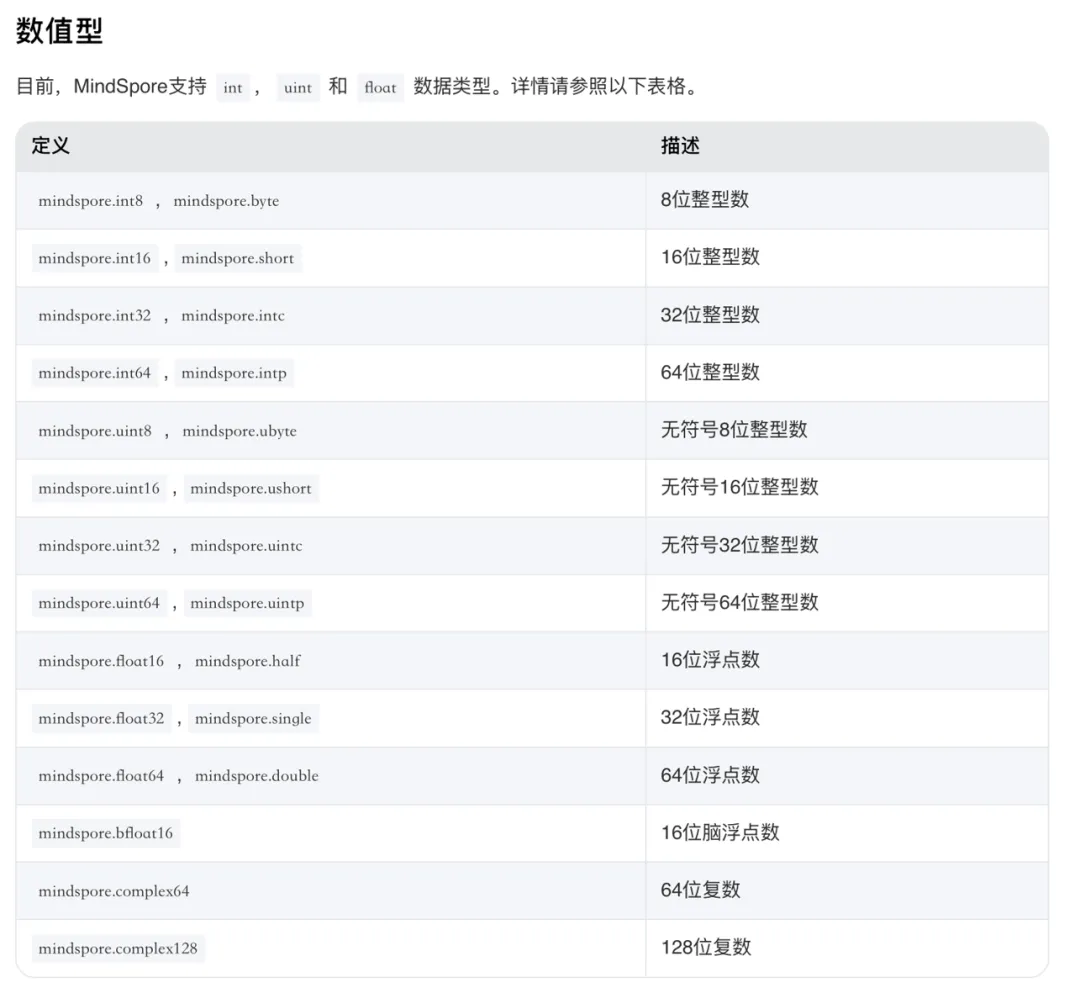Select the mindspore.byte type name

point(226,201)
